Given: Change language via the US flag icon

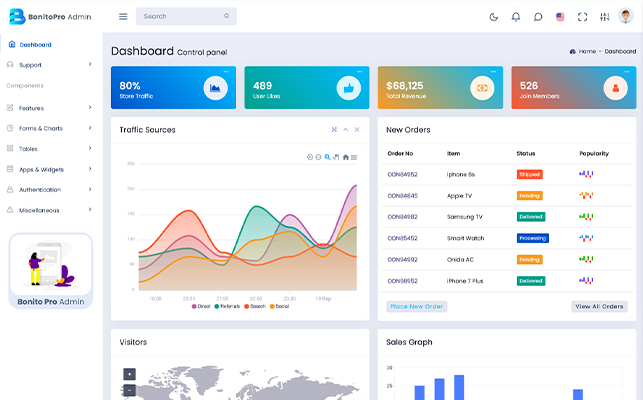Looking at the screenshot, I should (x=560, y=17).
